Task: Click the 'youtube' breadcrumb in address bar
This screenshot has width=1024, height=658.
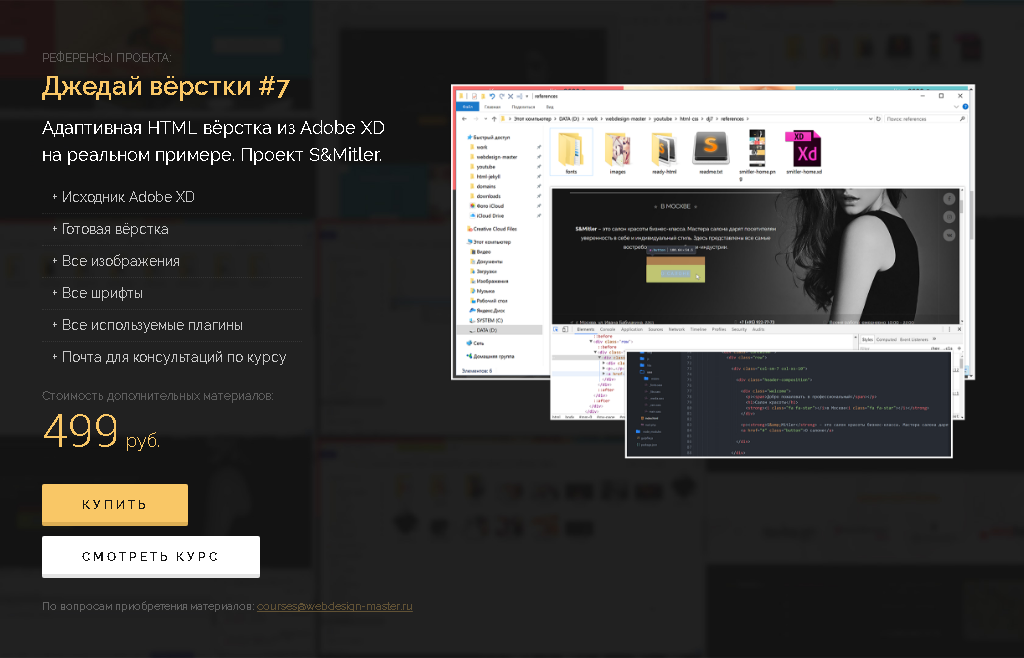Action: 663,119
